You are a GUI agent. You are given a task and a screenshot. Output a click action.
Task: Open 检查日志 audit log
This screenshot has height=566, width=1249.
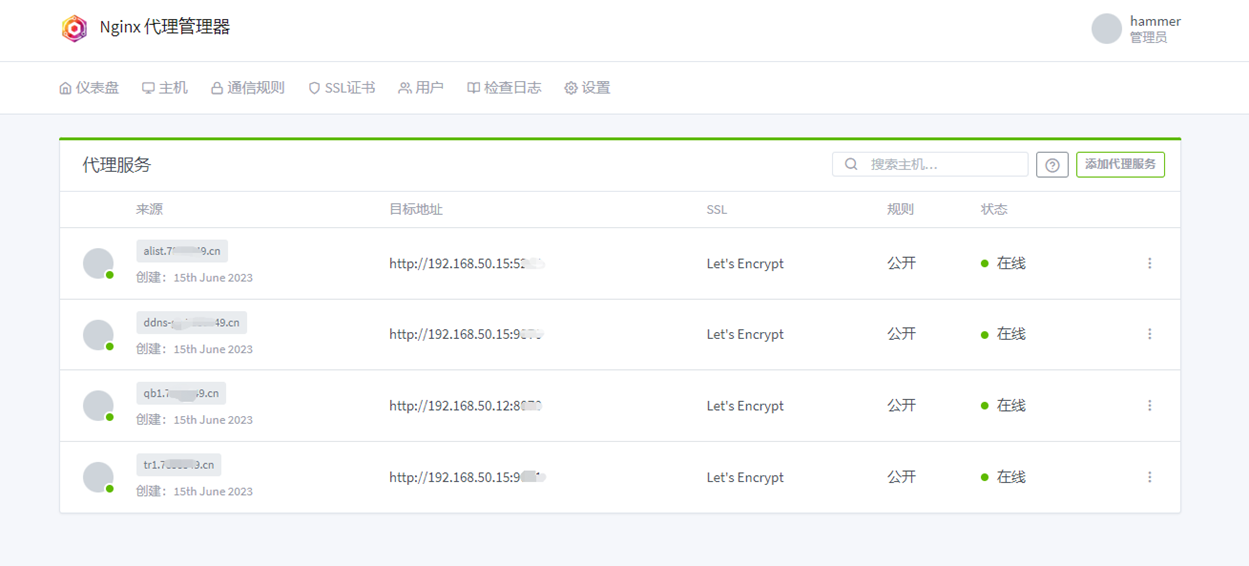(x=504, y=88)
